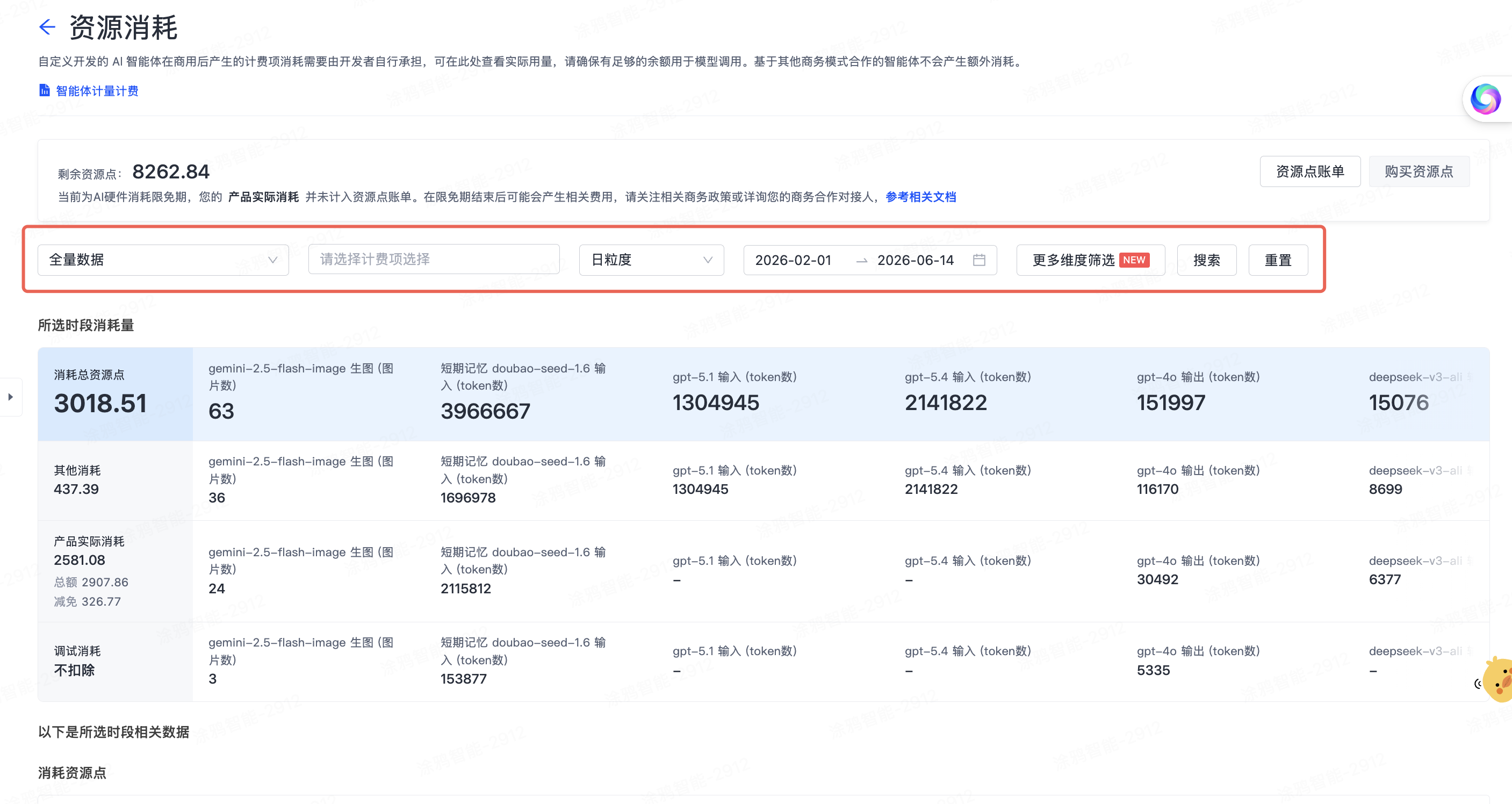The width and height of the screenshot is (1512, 804).
Task: Click the 购买资源点 button
Action: (1419, 171)
